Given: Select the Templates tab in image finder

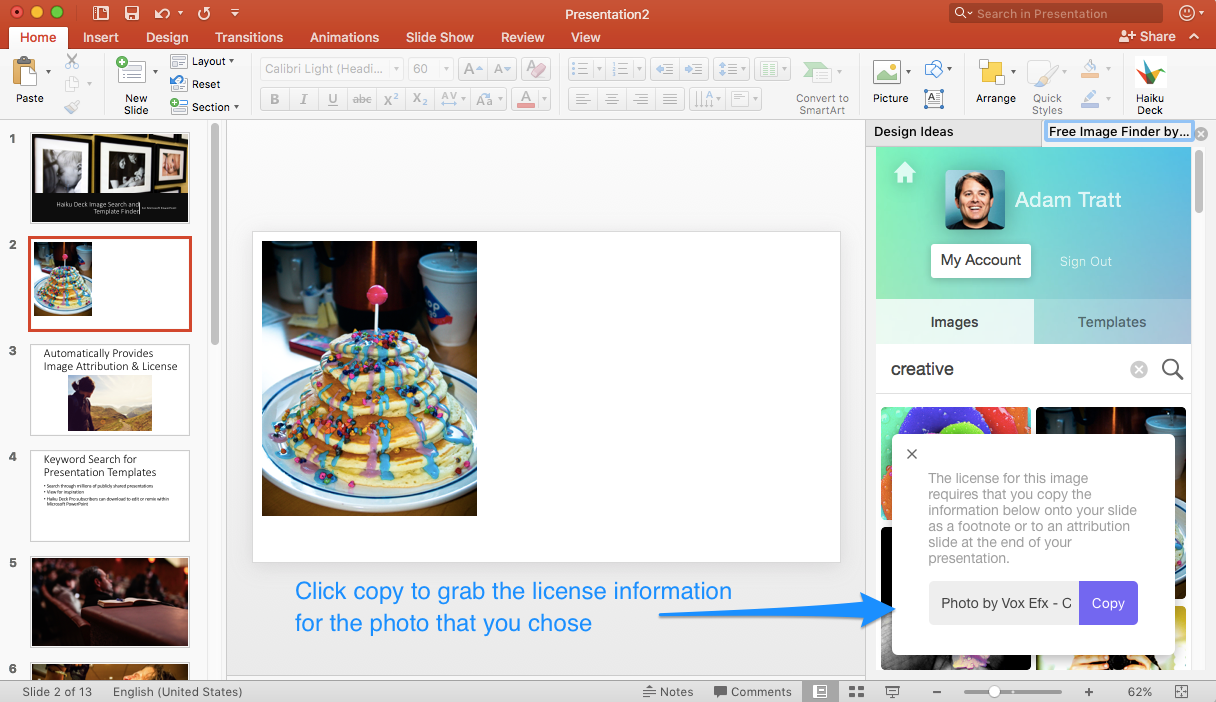Looking at the screenshot, I should click(x=1111, y=322).
